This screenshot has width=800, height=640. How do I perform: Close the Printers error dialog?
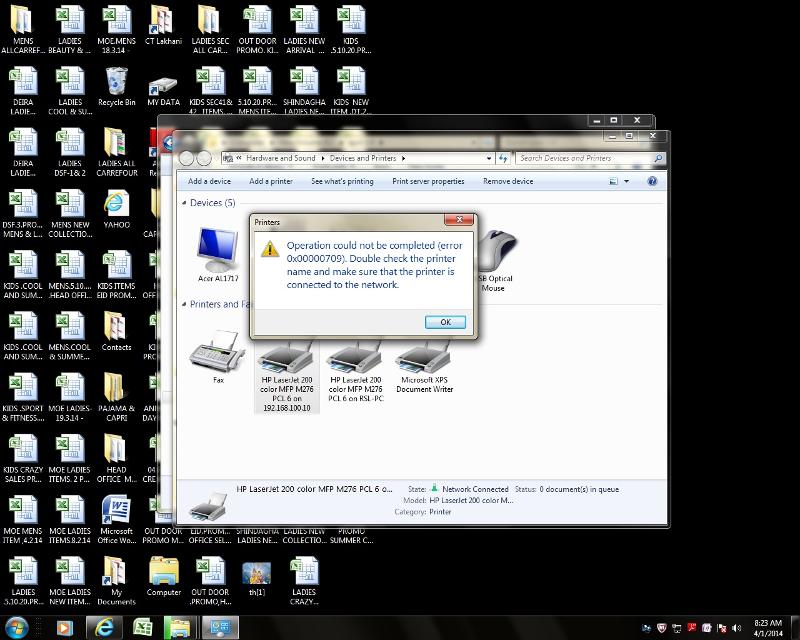pos(459,219)
